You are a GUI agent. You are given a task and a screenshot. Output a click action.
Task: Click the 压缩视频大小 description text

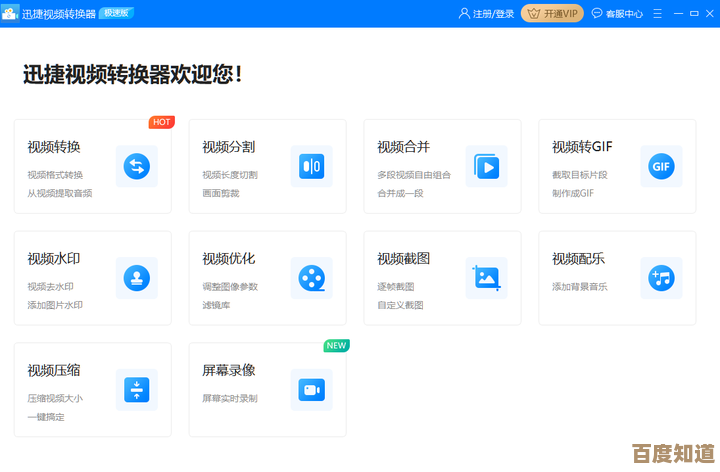coord(55,398)
